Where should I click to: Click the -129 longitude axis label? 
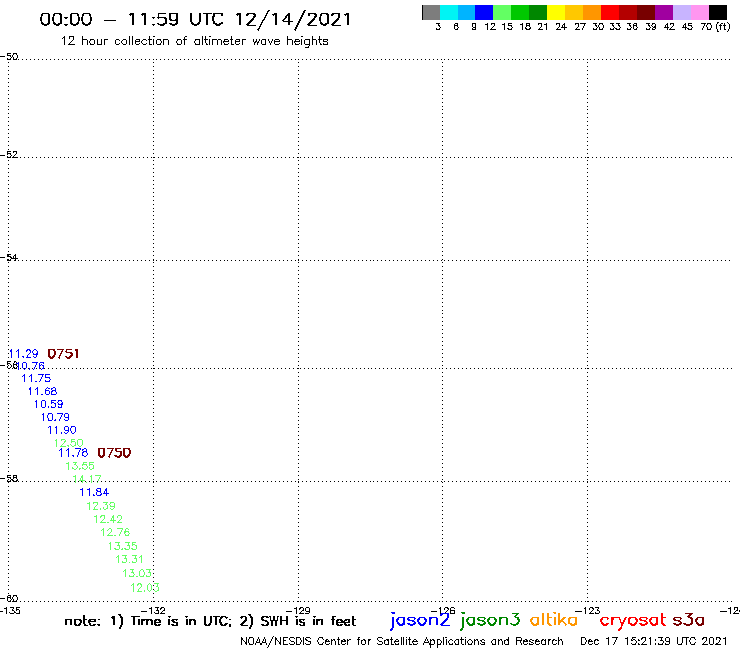[x=298, y=610]
